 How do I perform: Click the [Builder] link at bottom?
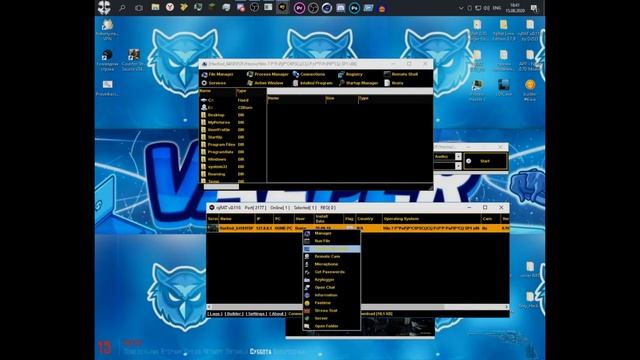click(x=234, y=314)
